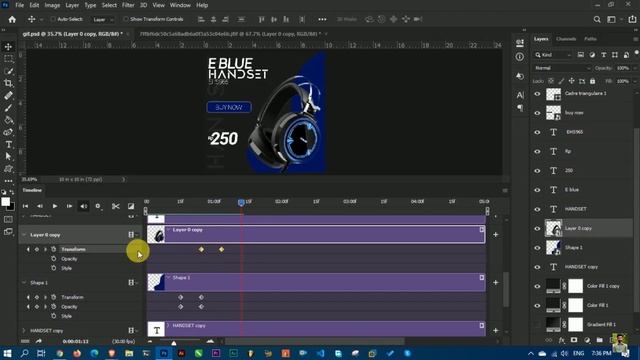Open the Search magnifier icon top right
This screenshot has width=640, height=360.
click(597, 19)
